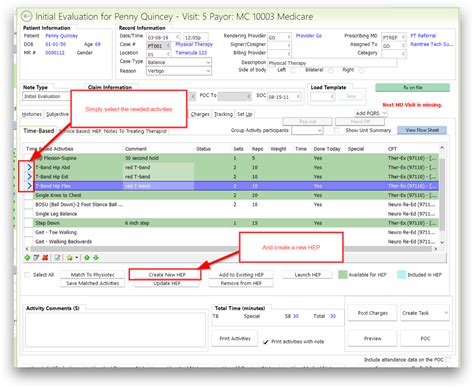
Task: Click the Create New HEP button
Action: pos(167,275)
